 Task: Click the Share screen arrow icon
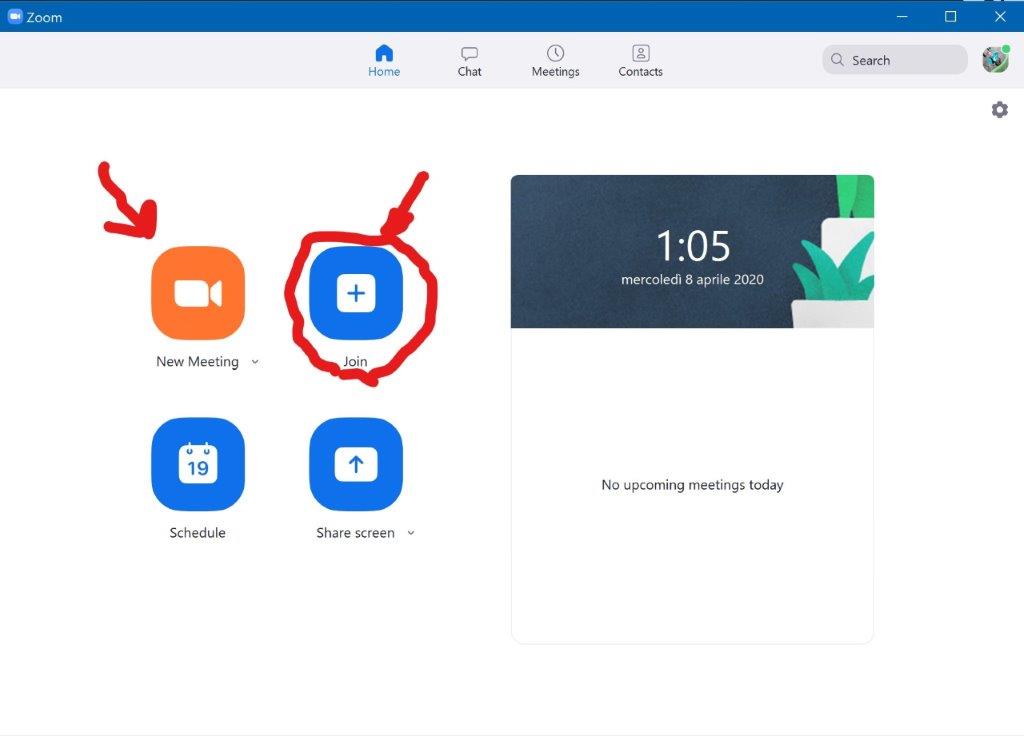point(356,464)
